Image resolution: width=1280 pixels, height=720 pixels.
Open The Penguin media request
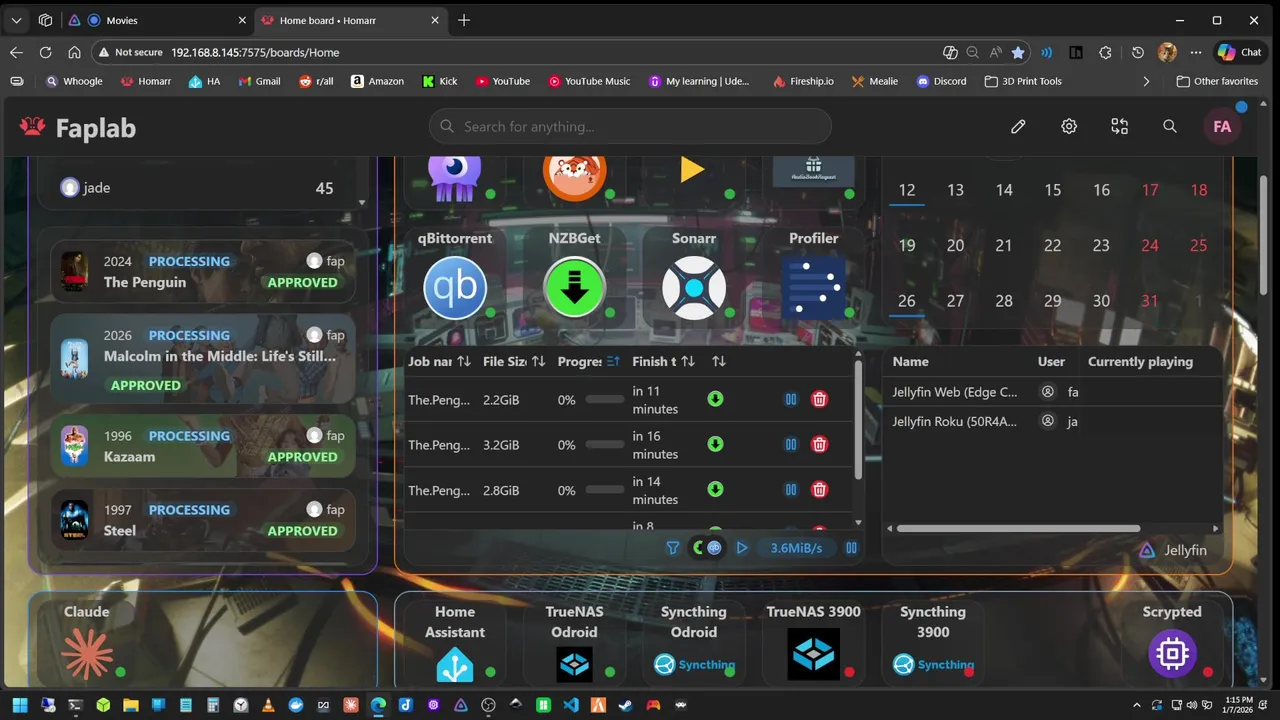click(203, 272)
